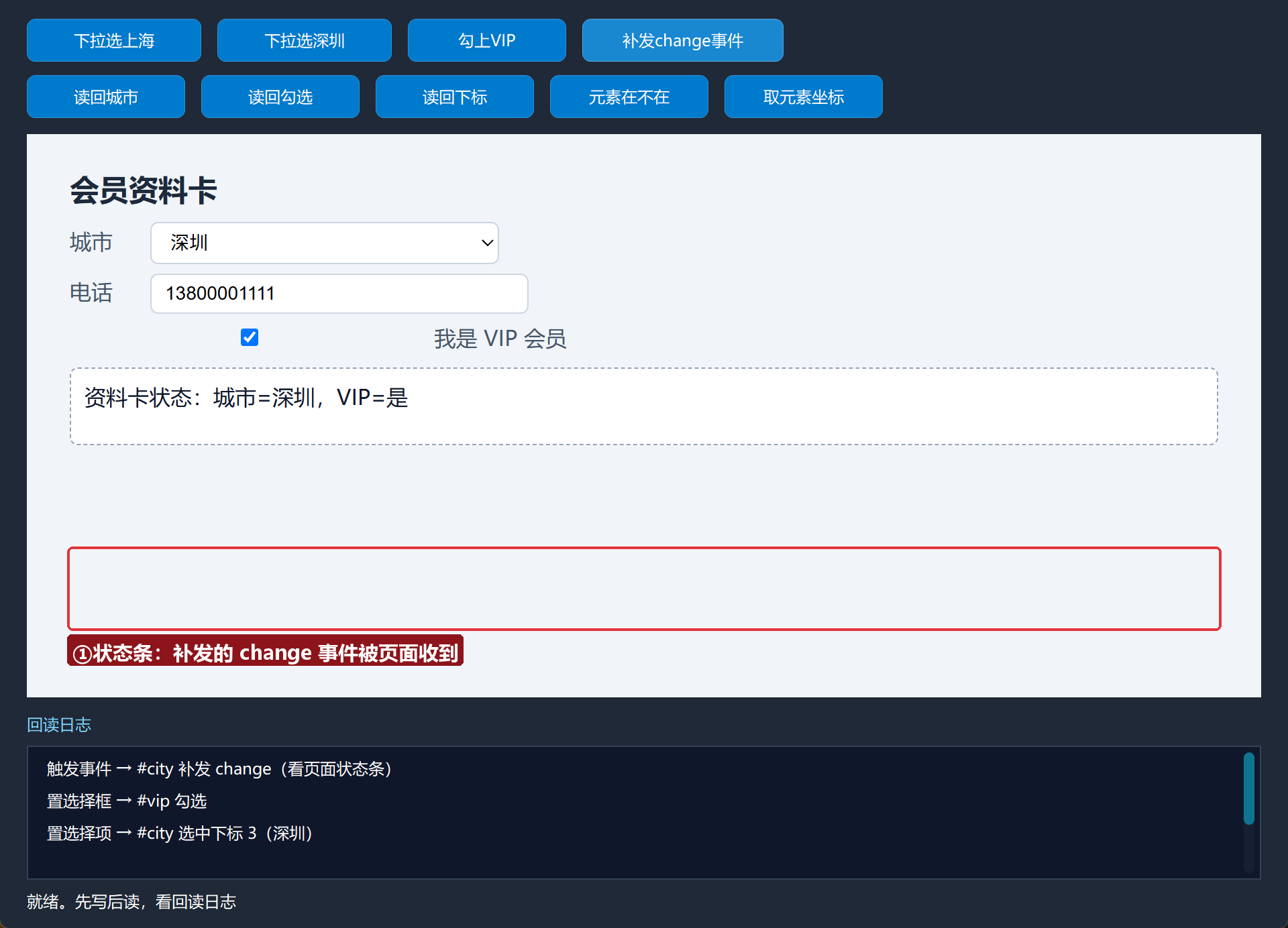Click the 城市 field label

coord(91,242)
